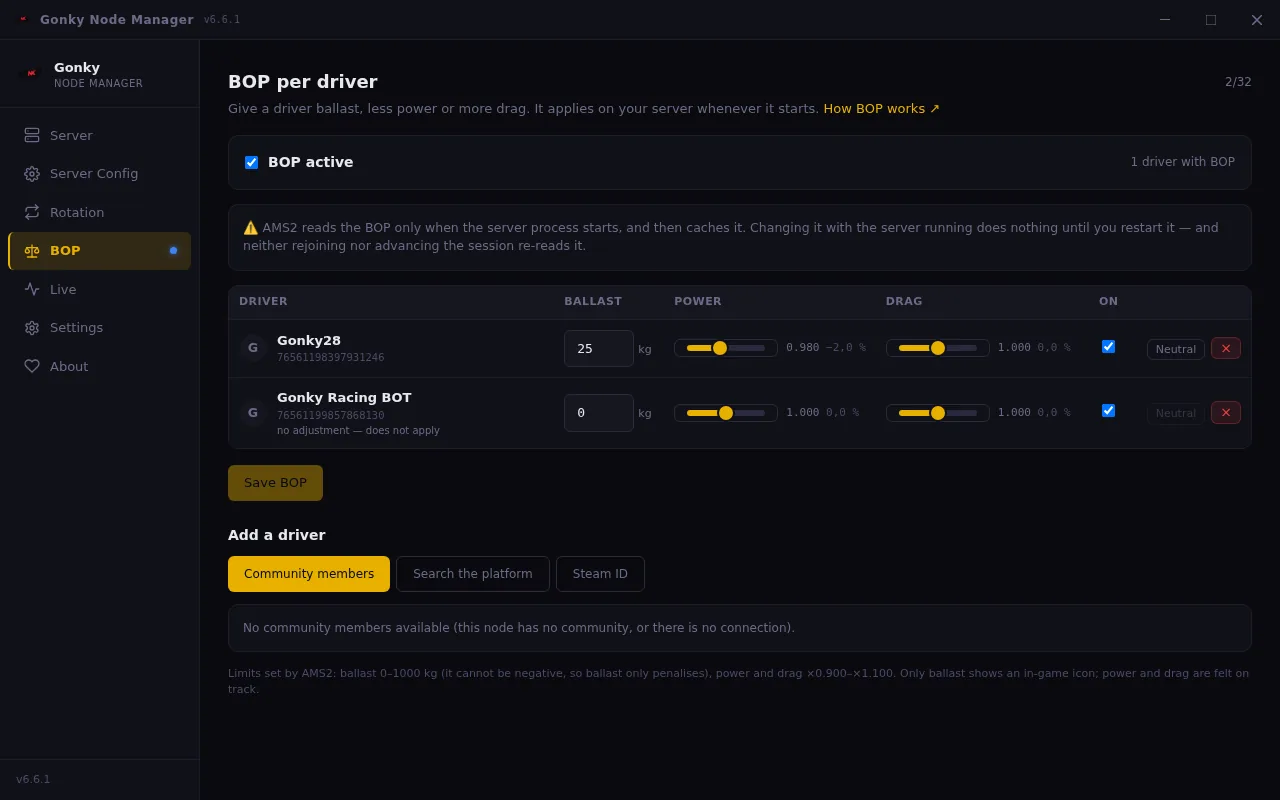Click the '1 driver with BOP' text
1280x800 pixels.
(1183, 162)
